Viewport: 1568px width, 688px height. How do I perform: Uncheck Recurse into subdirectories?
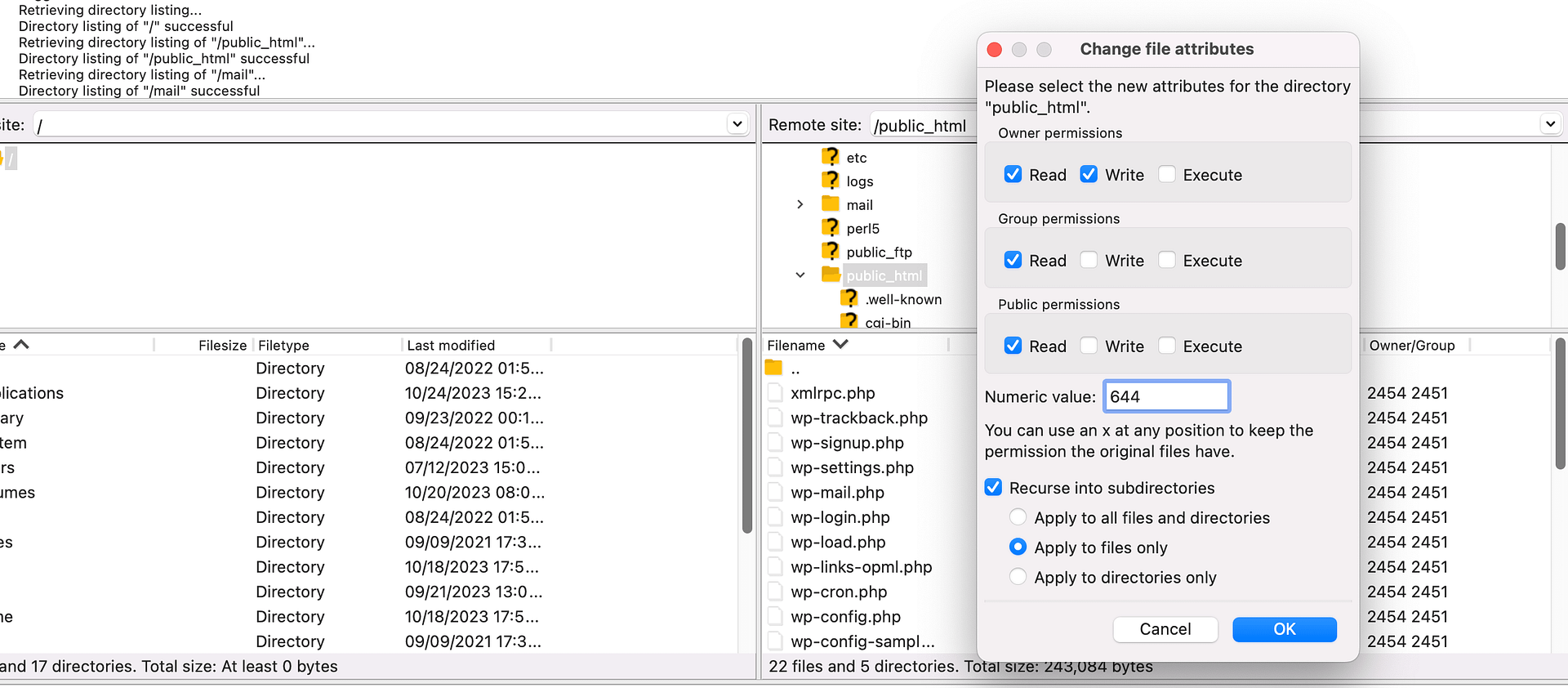click(x=994, y=488)
